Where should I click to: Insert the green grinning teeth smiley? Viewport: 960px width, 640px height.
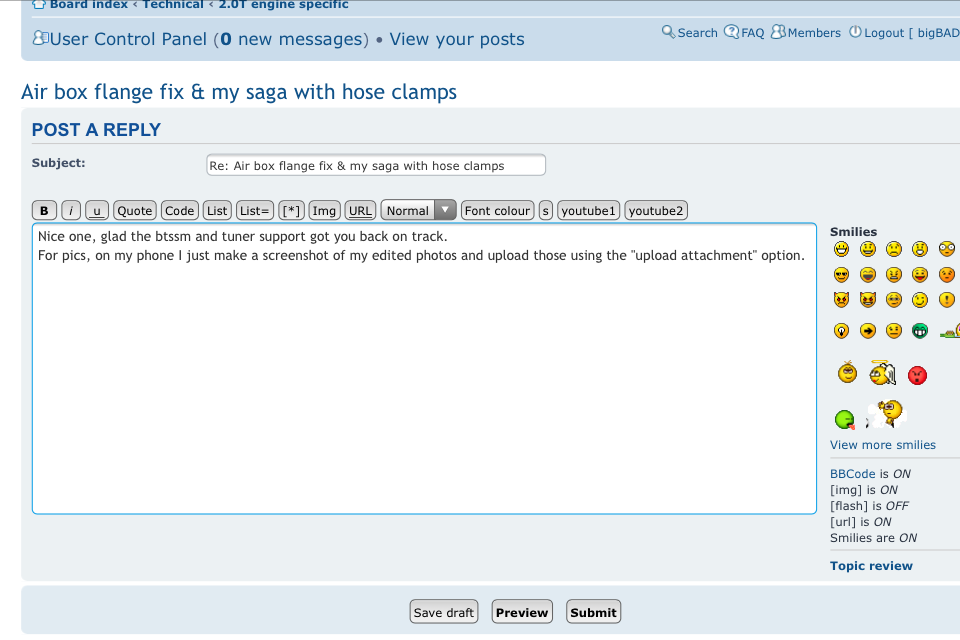click(x=920, y=330)
